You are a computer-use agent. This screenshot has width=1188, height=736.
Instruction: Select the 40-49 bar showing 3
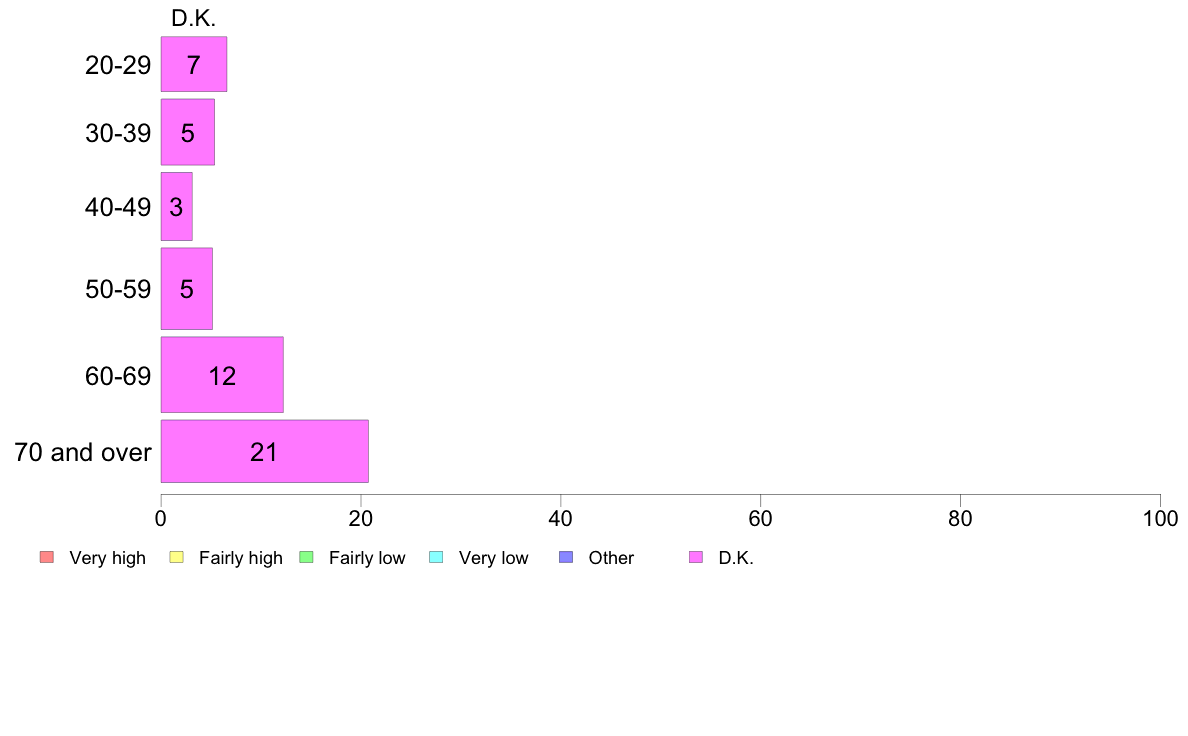tap(177, 206)
